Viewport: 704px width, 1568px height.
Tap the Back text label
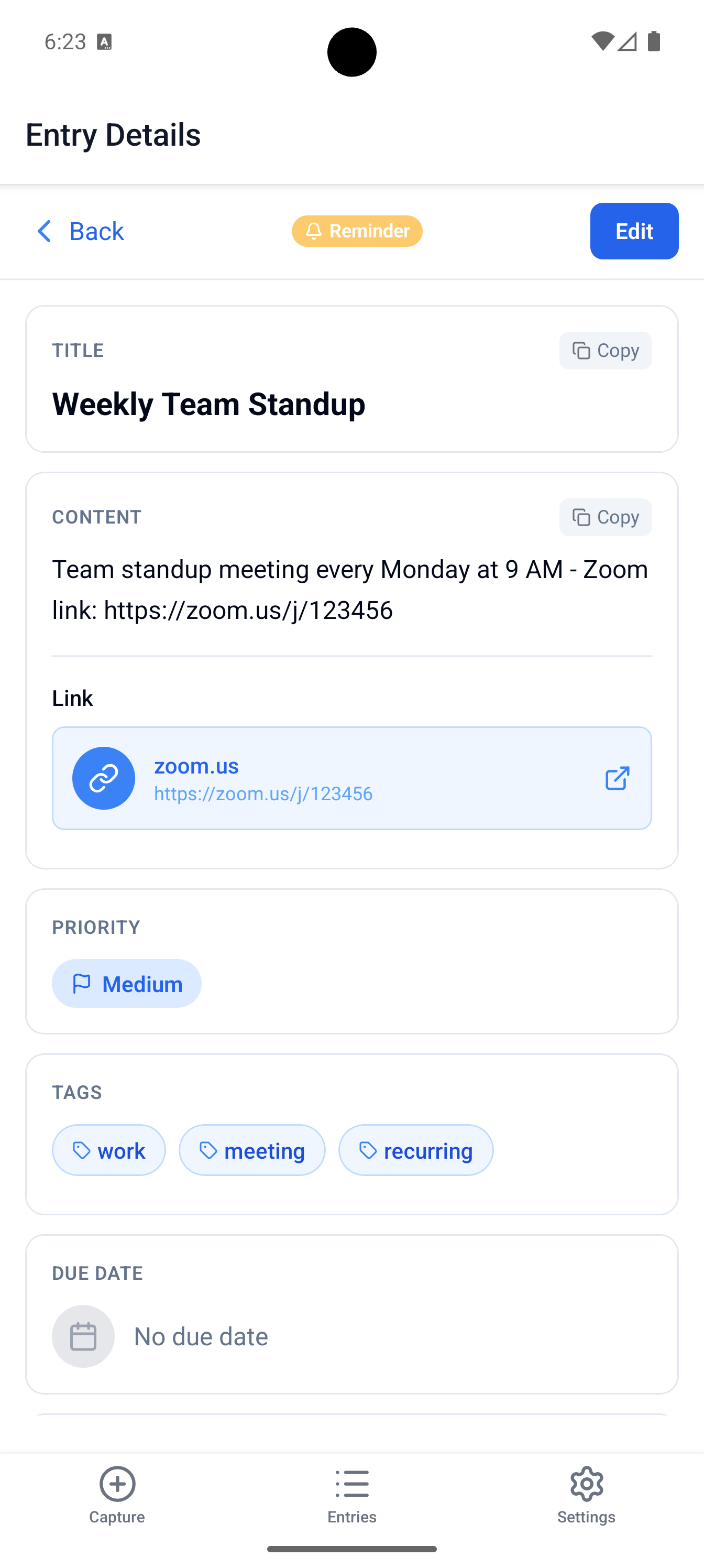point(97,231)
